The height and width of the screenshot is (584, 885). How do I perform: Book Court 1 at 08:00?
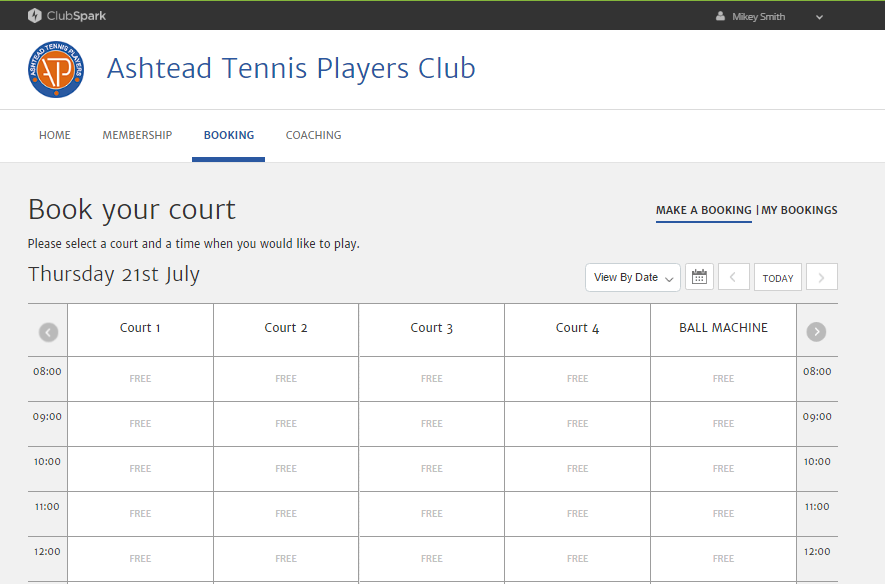coord(140,379)
